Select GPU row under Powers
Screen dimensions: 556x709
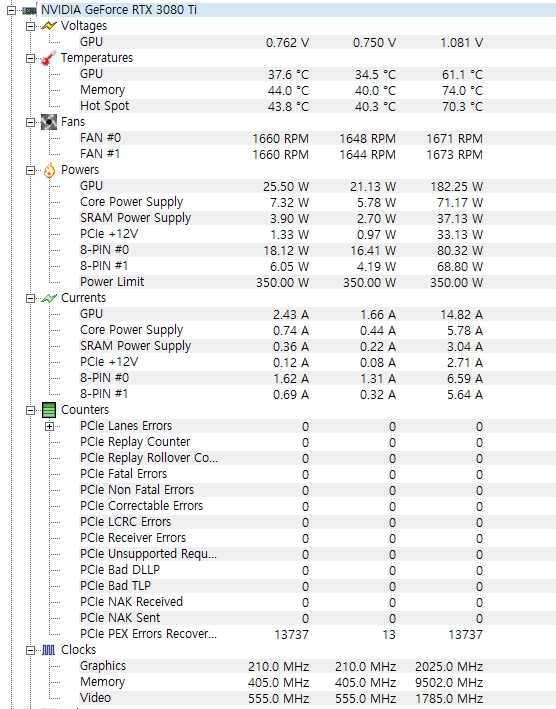click(317, 186)
